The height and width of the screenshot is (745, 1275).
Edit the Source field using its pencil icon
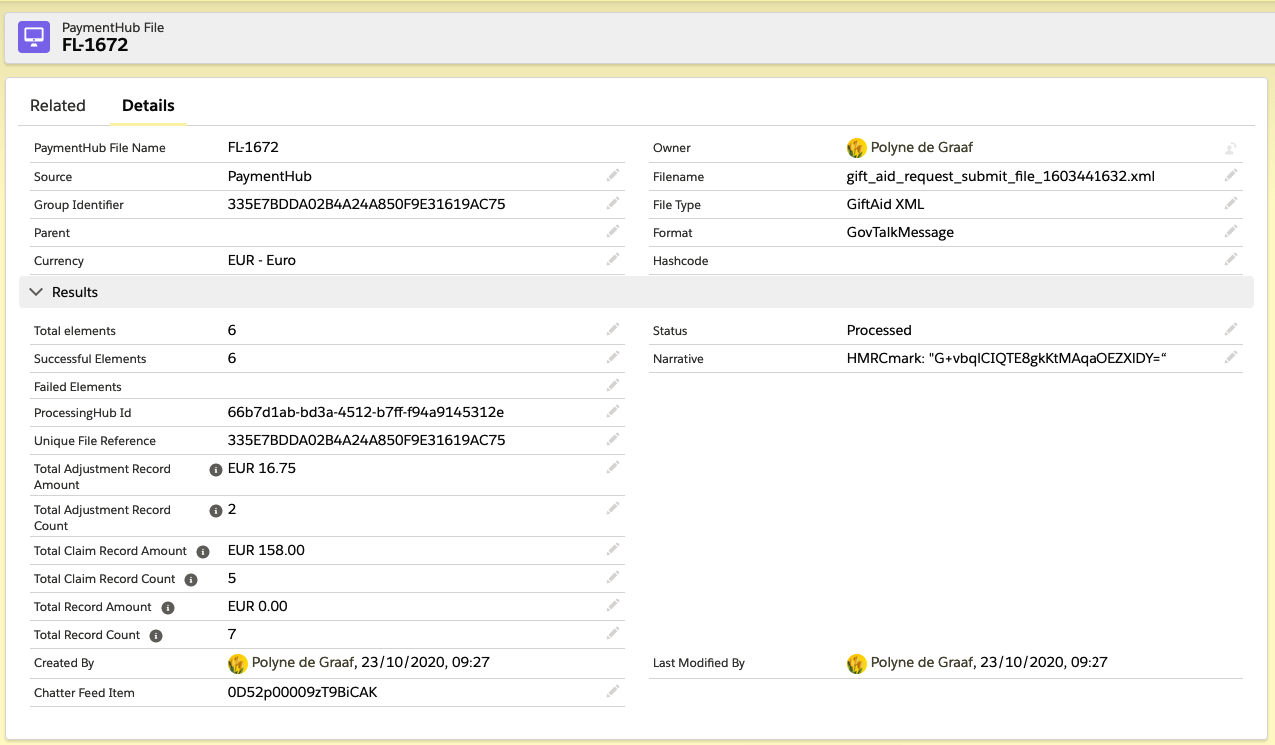point(613,175)
